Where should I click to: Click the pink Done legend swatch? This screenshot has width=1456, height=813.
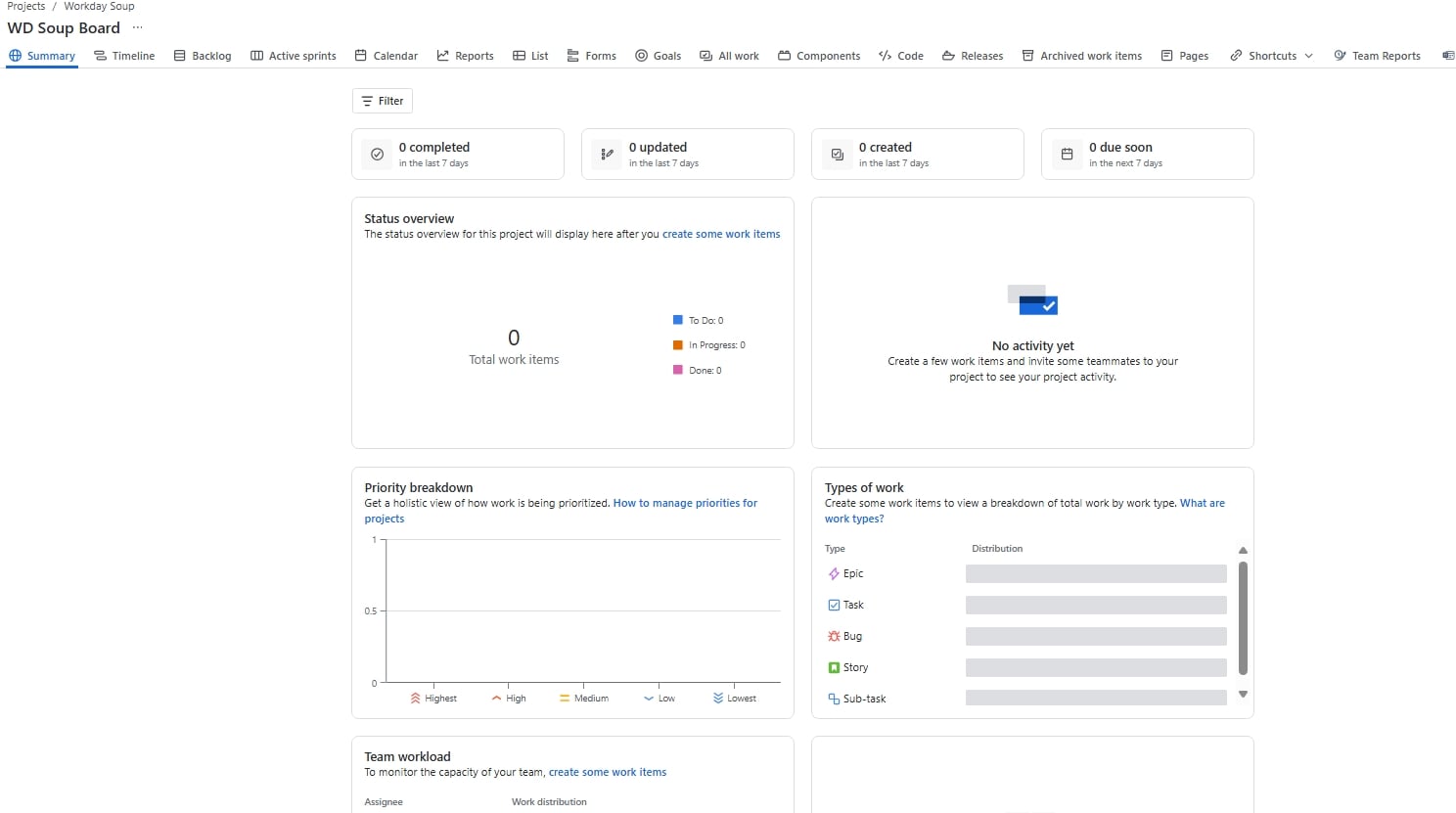678,370
